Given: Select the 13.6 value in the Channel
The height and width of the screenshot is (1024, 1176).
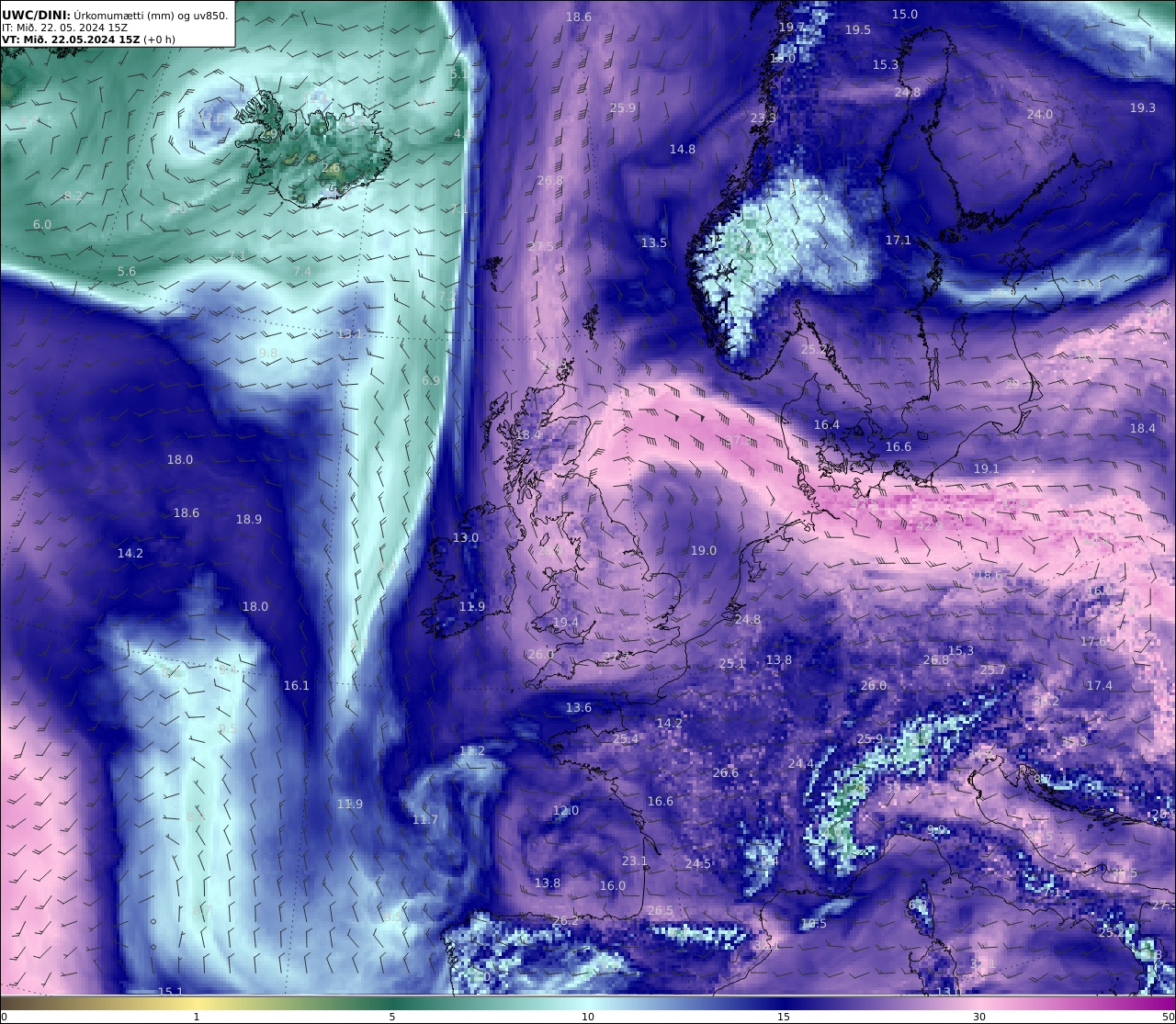Looking at the screenshot, I should tap(579, 707).
